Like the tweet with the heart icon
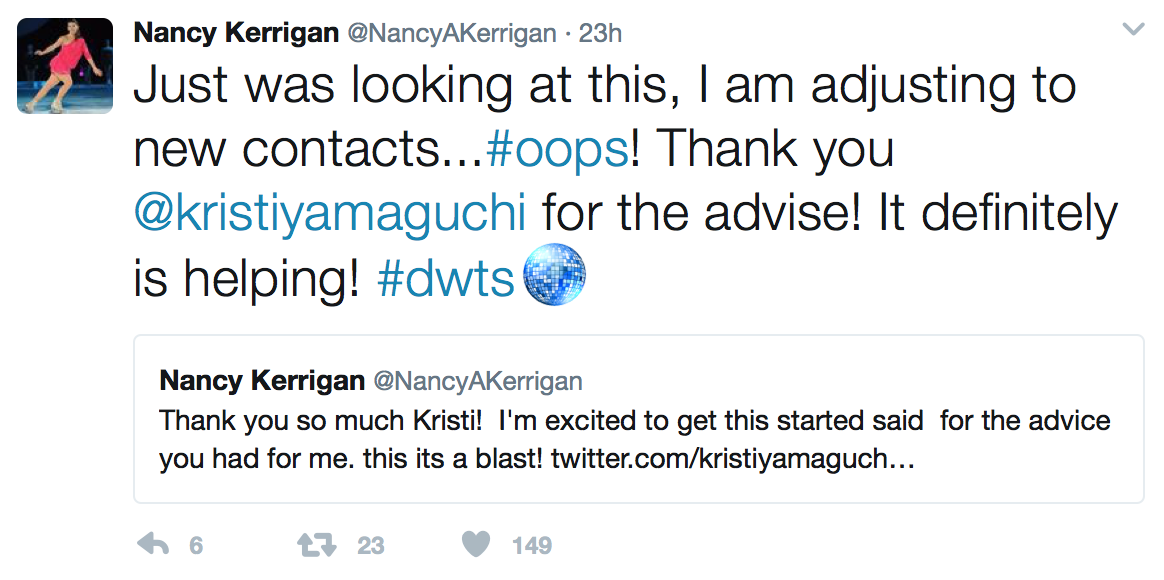This screenshot has width=1164, height=580. [x=476, y=545]
